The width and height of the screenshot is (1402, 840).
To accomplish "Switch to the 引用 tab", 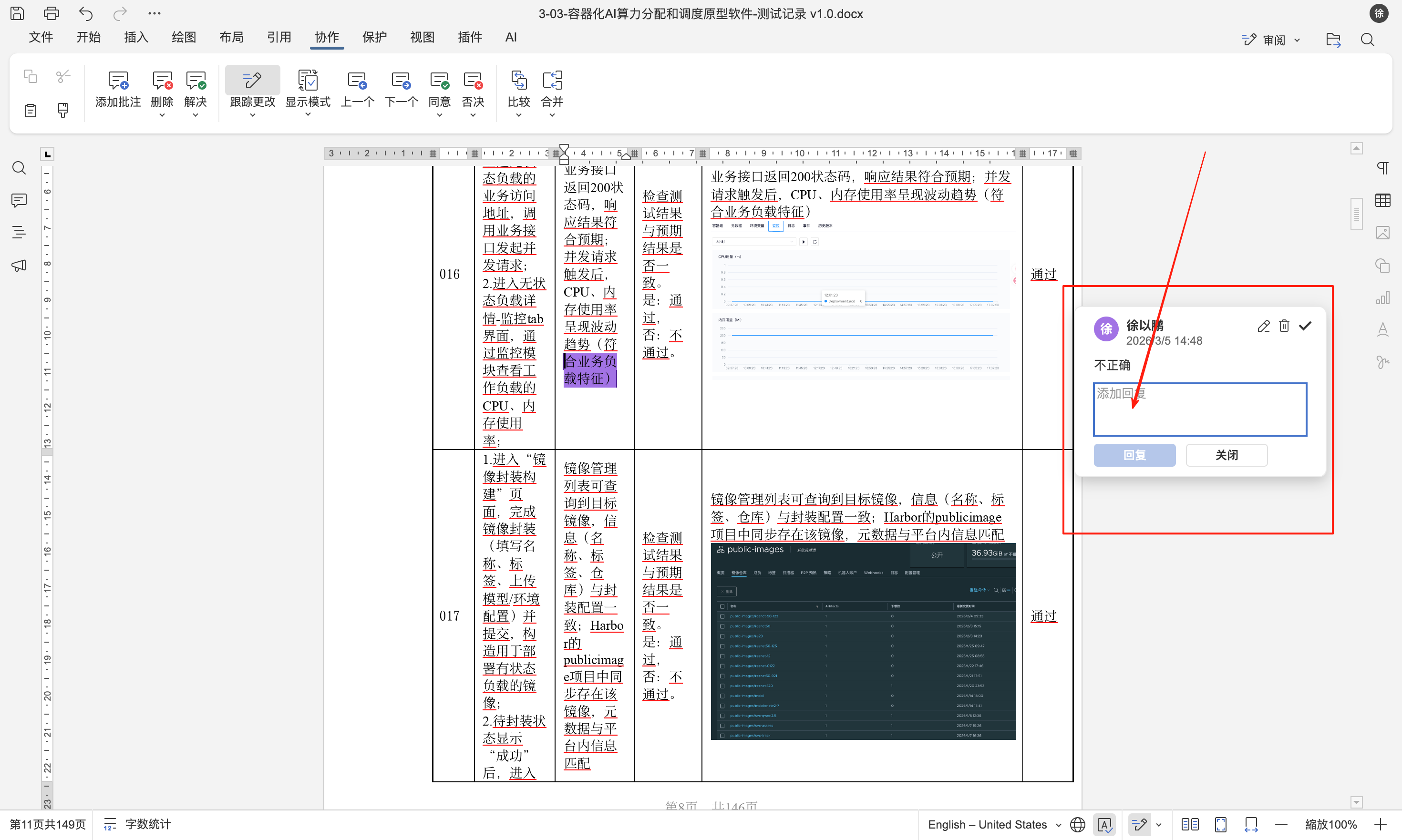I will [x=278, y=37].
